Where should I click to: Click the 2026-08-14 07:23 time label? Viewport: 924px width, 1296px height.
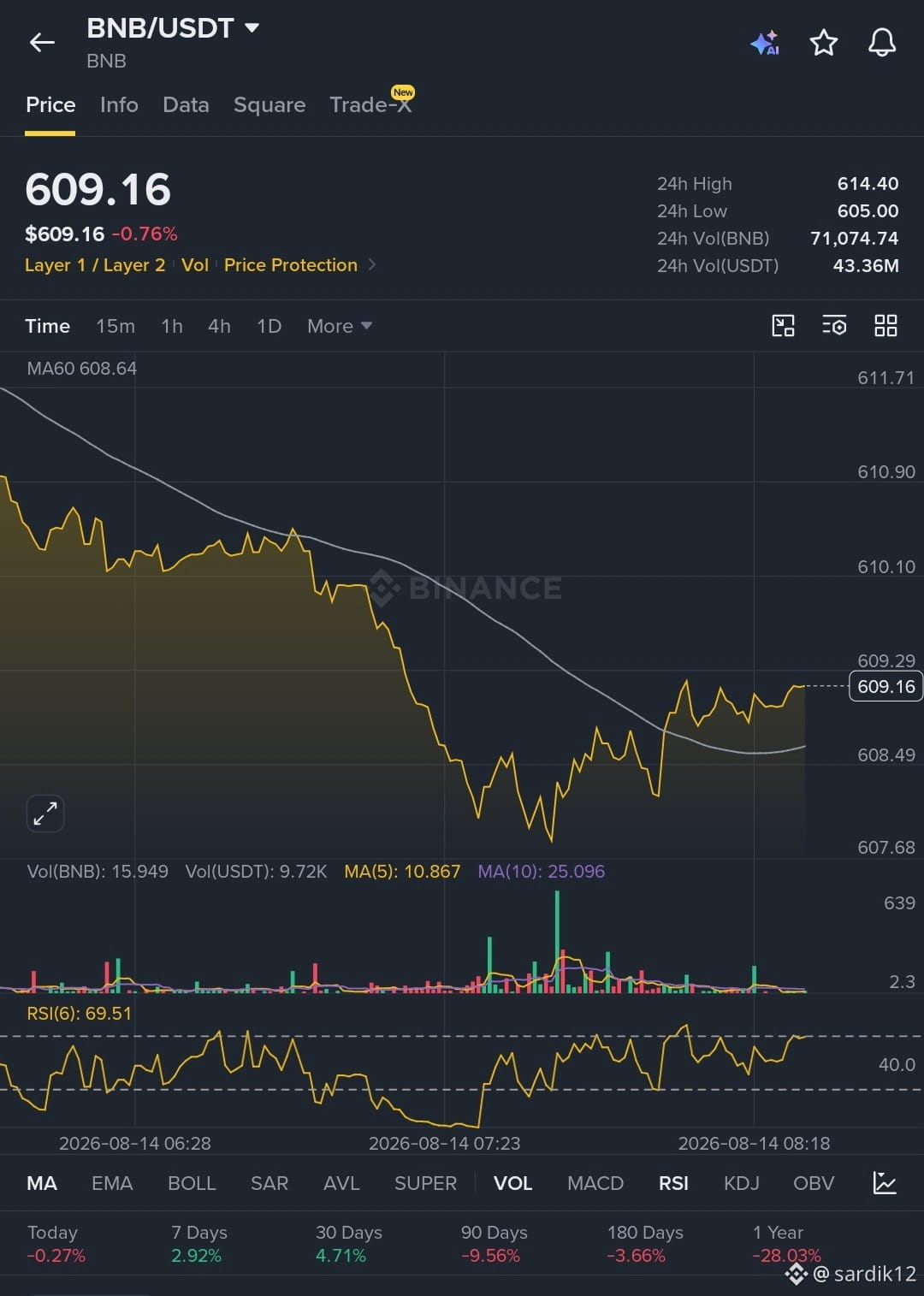point(444,1144)
